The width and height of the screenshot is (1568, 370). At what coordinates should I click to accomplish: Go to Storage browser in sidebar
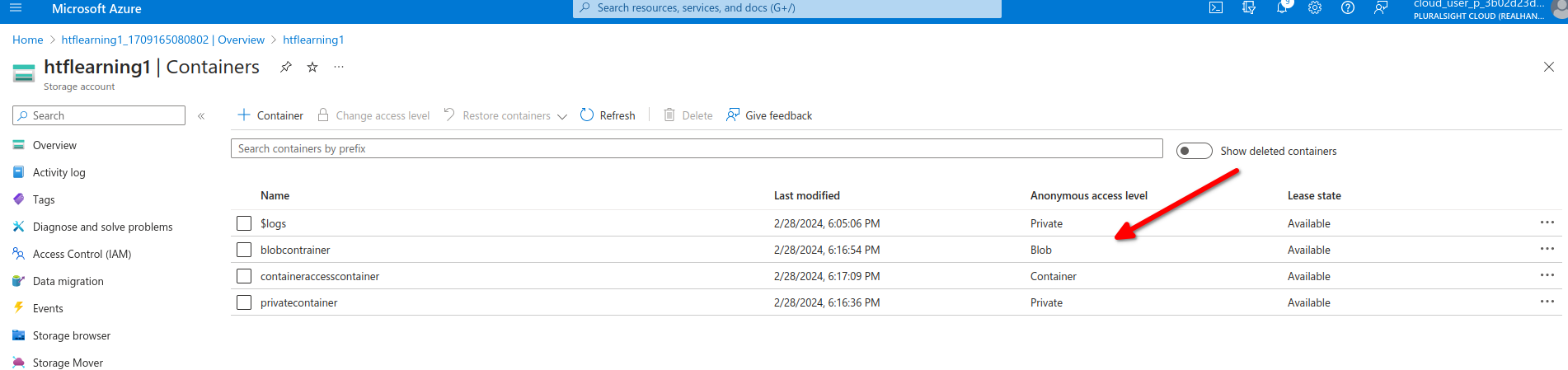point(72,335)
